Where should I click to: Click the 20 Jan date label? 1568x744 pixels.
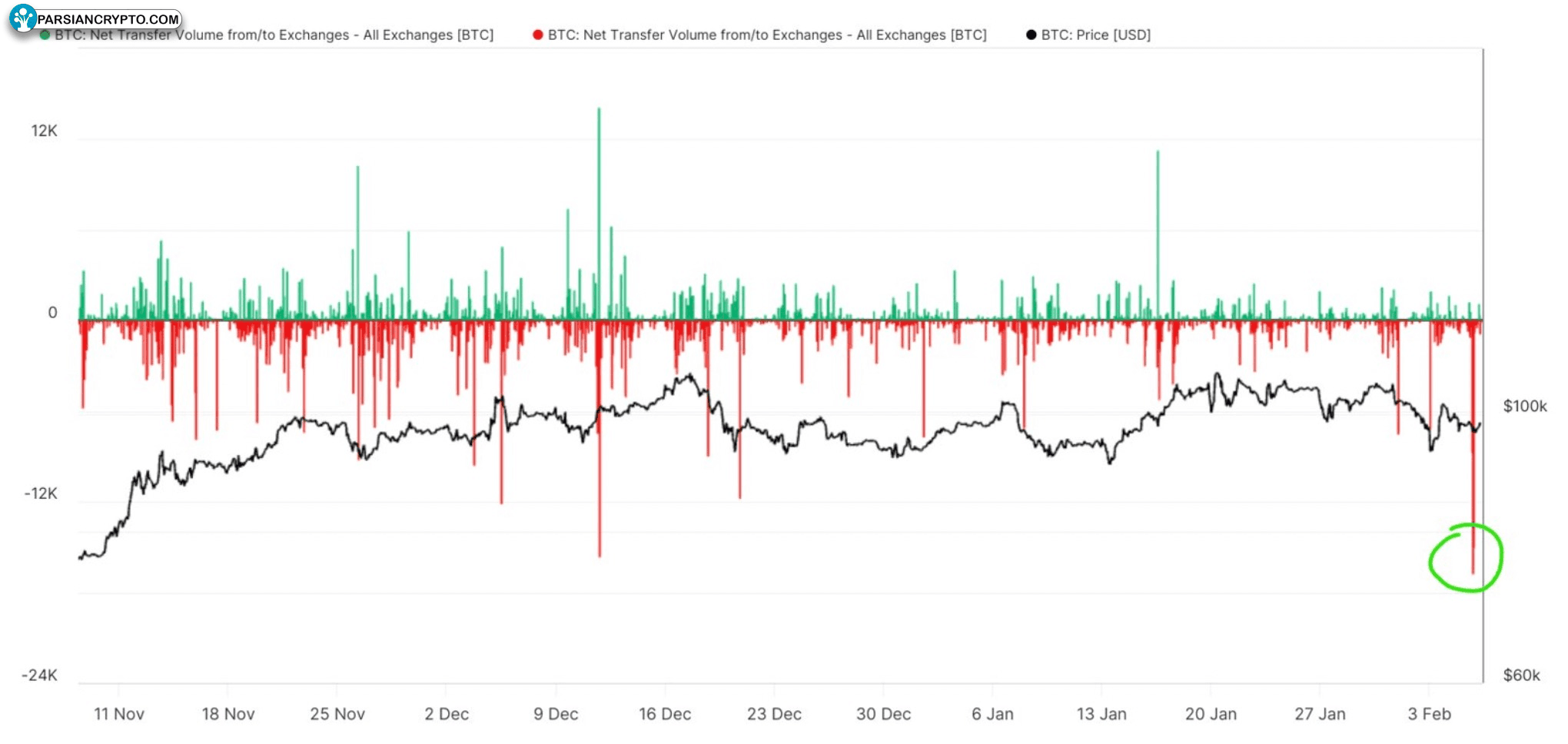coord(1211,714)
